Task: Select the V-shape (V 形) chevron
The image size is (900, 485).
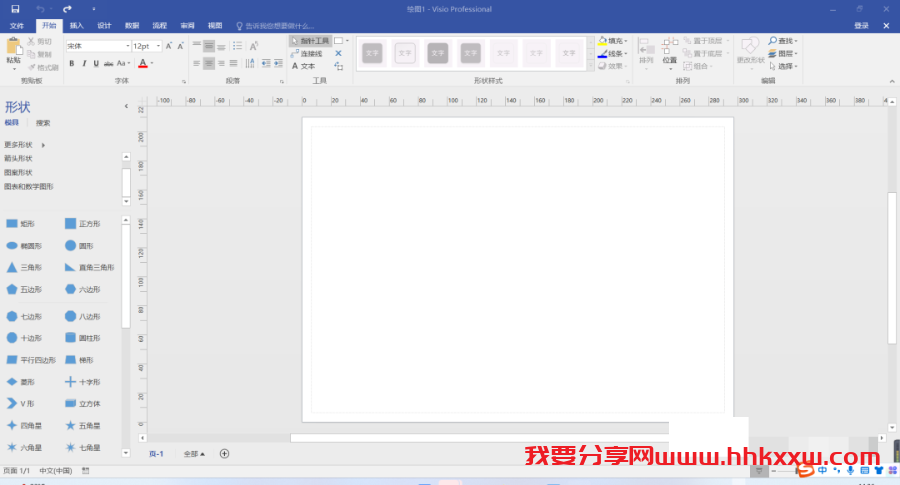Action: [21, 403]
